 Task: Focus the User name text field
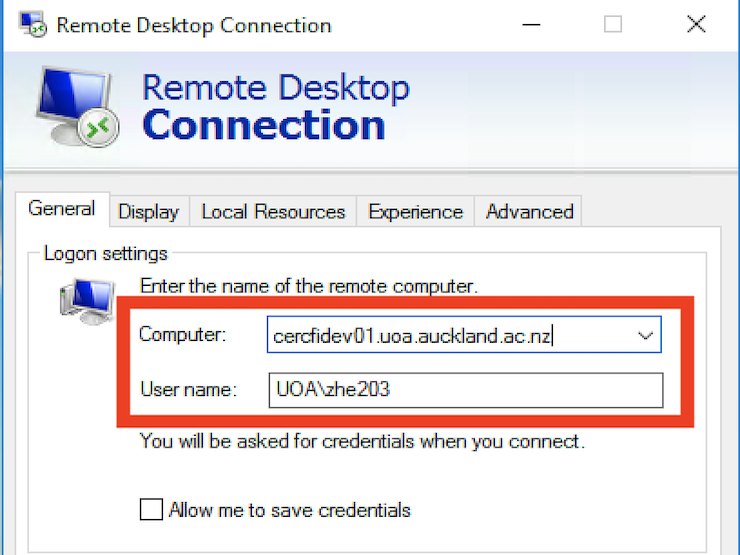coord(464,390)
